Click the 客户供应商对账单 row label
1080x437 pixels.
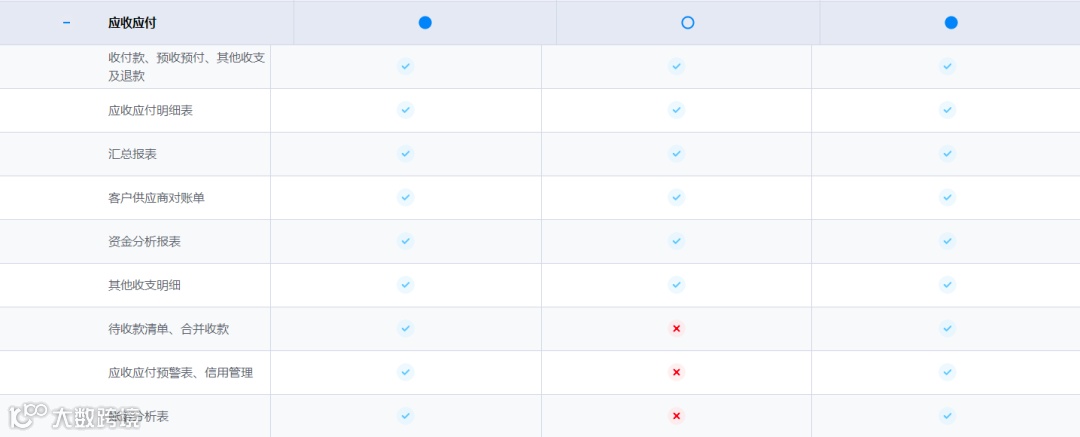[x=156, y=198]
